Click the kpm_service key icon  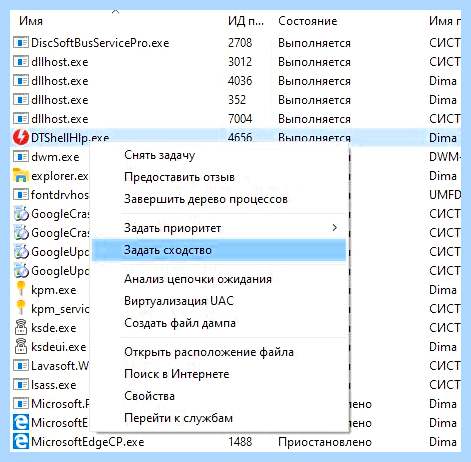pyautogui.click(x=21, y=308)
